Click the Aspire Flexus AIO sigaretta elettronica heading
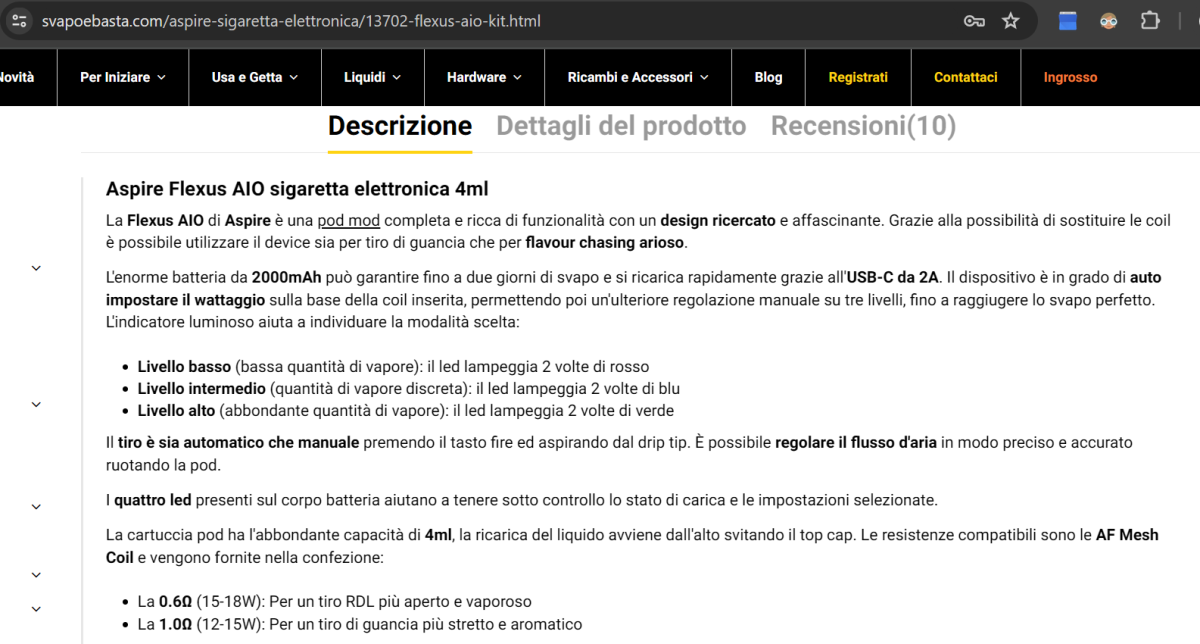The width and height of the screenshot is (1200, 644). tap(297, 188)
